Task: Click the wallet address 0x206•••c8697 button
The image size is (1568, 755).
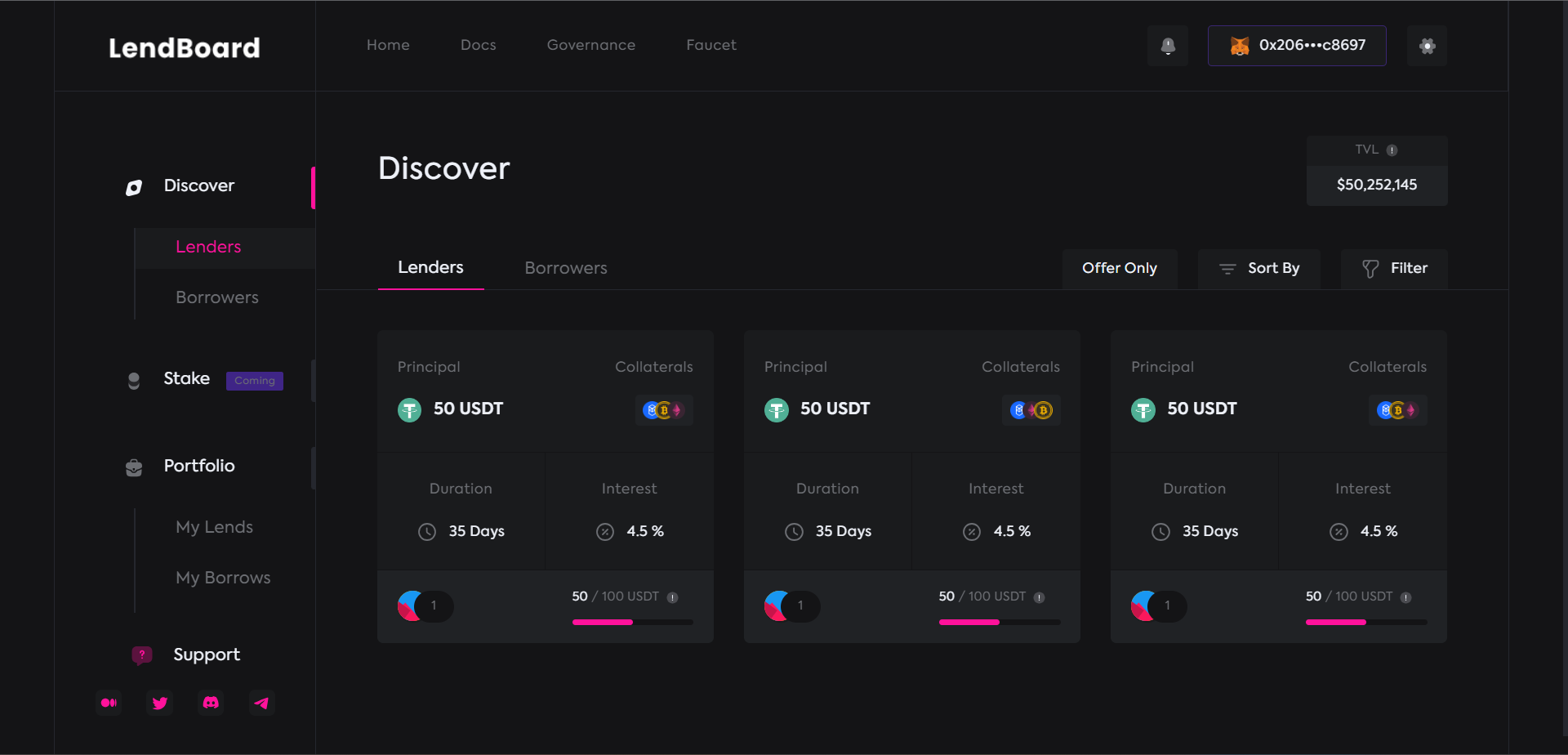Action: pyautogui.click(x=1297, y=46)
